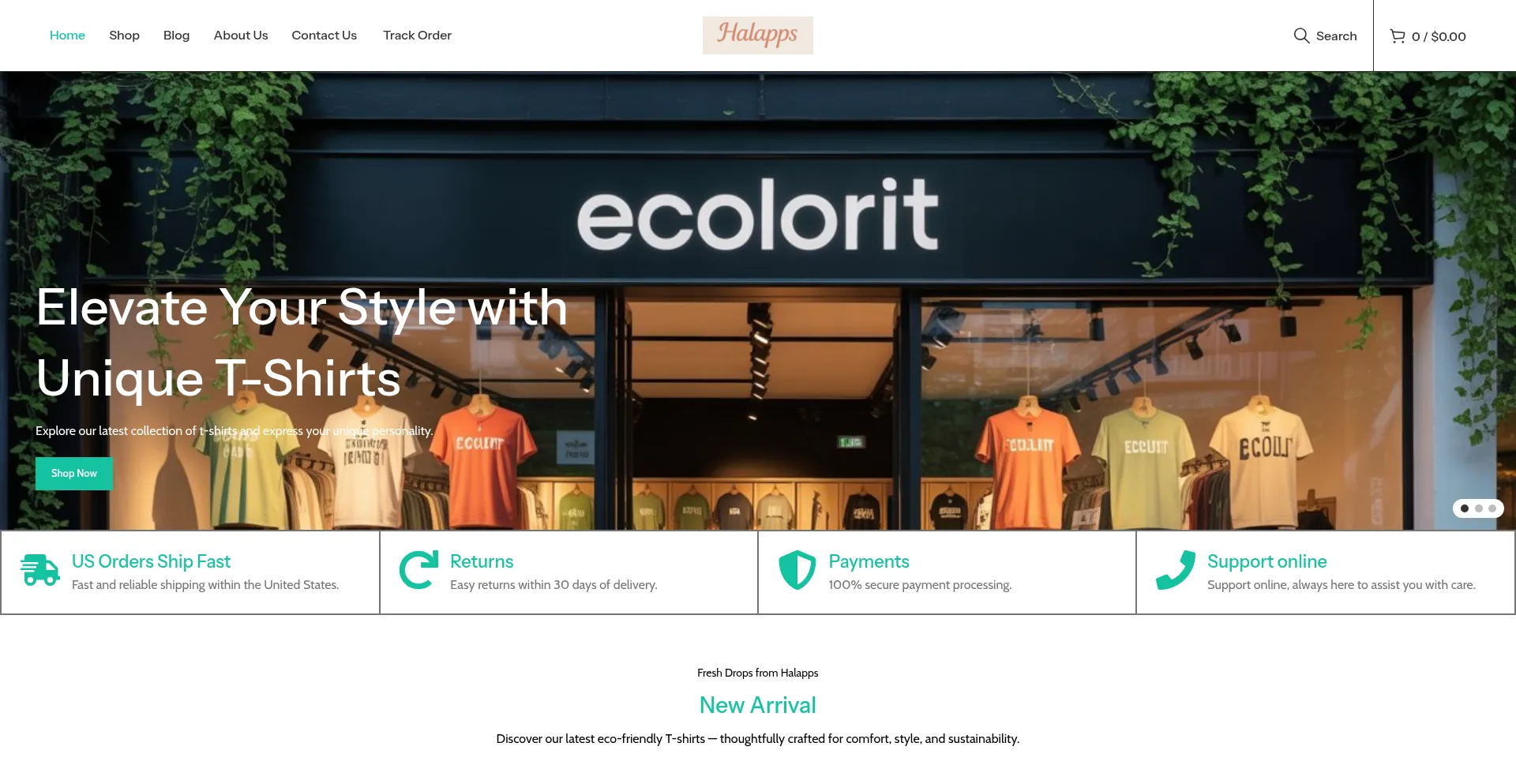Open the Home menu item
This screenshot has width=1516, height=784.
[x=67, y=36]
